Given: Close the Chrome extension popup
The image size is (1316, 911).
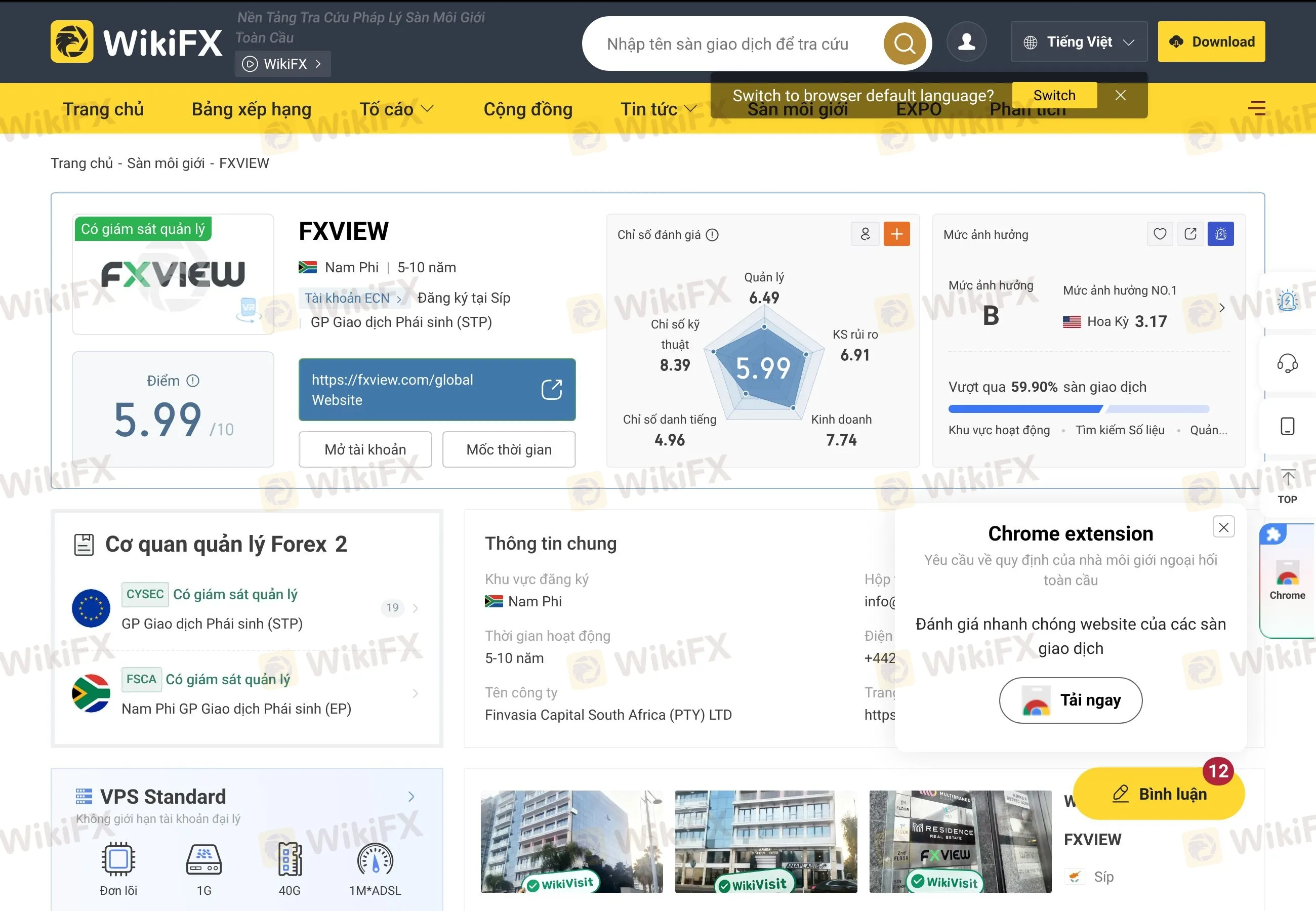Looking at the screenshot, I should [1223, 527].
